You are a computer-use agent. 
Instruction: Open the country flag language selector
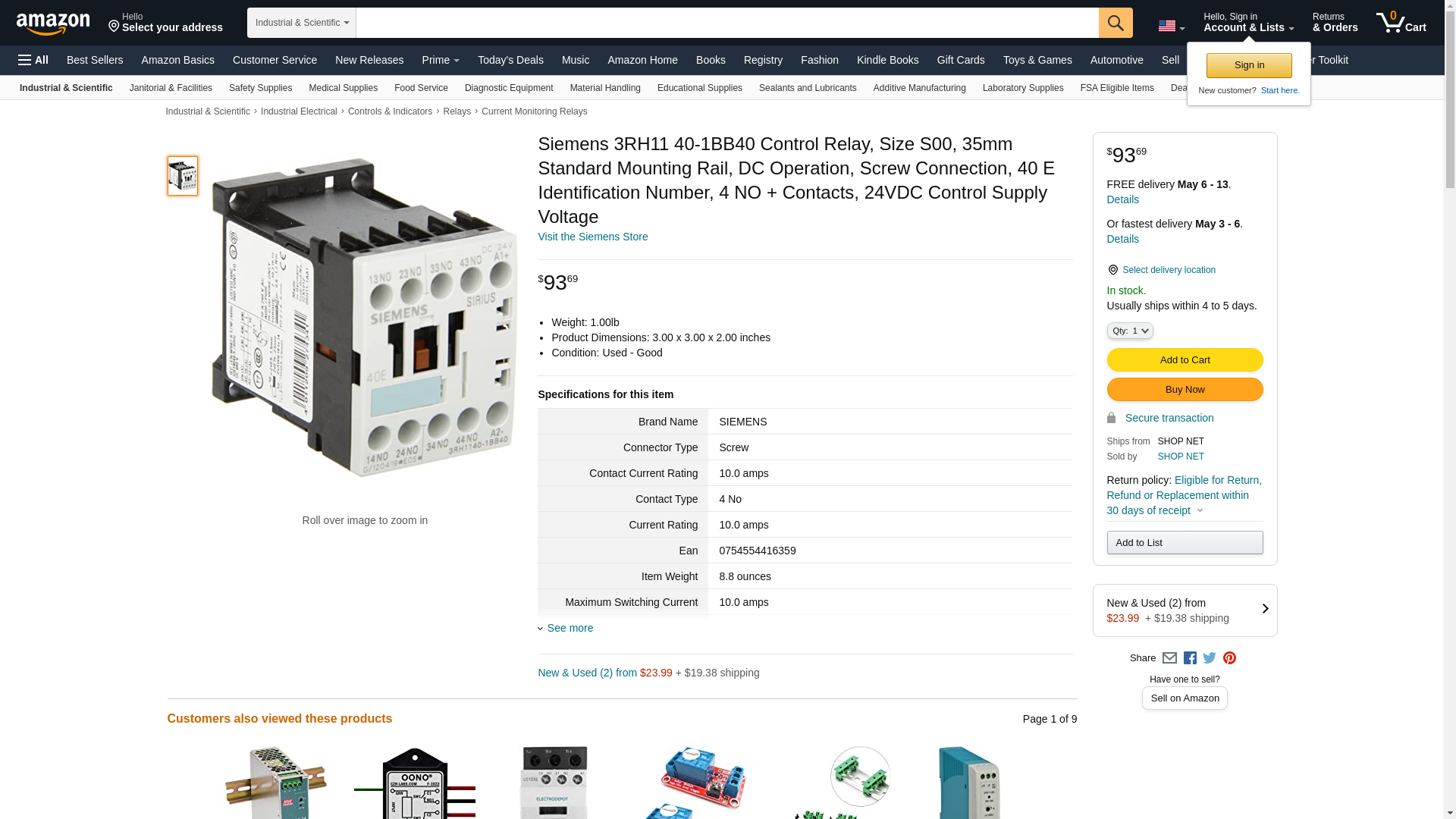1172,26
